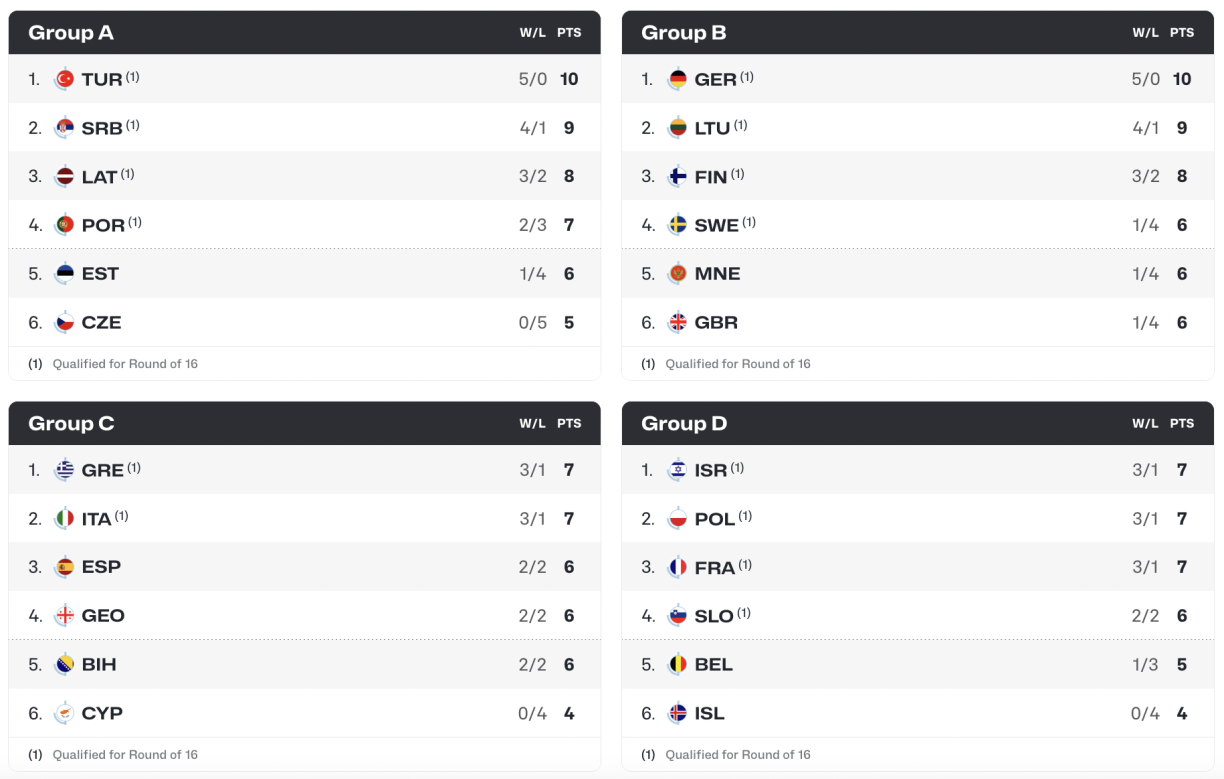Open the LTU team link

point(712,128)
